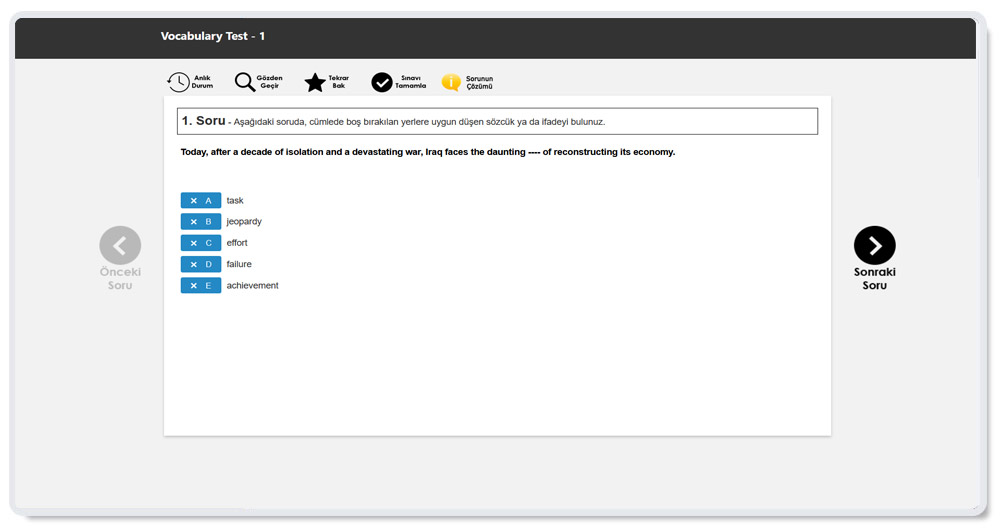Choose option C button
This screenshot has width=1000, height=529.
201,243
